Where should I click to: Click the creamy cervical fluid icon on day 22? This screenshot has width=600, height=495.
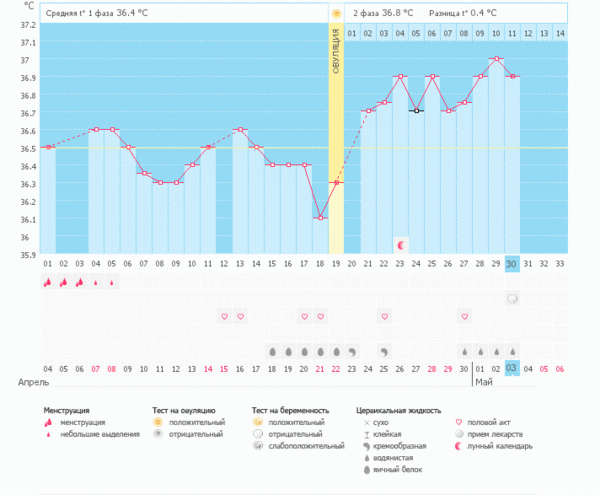coord(384,351)
